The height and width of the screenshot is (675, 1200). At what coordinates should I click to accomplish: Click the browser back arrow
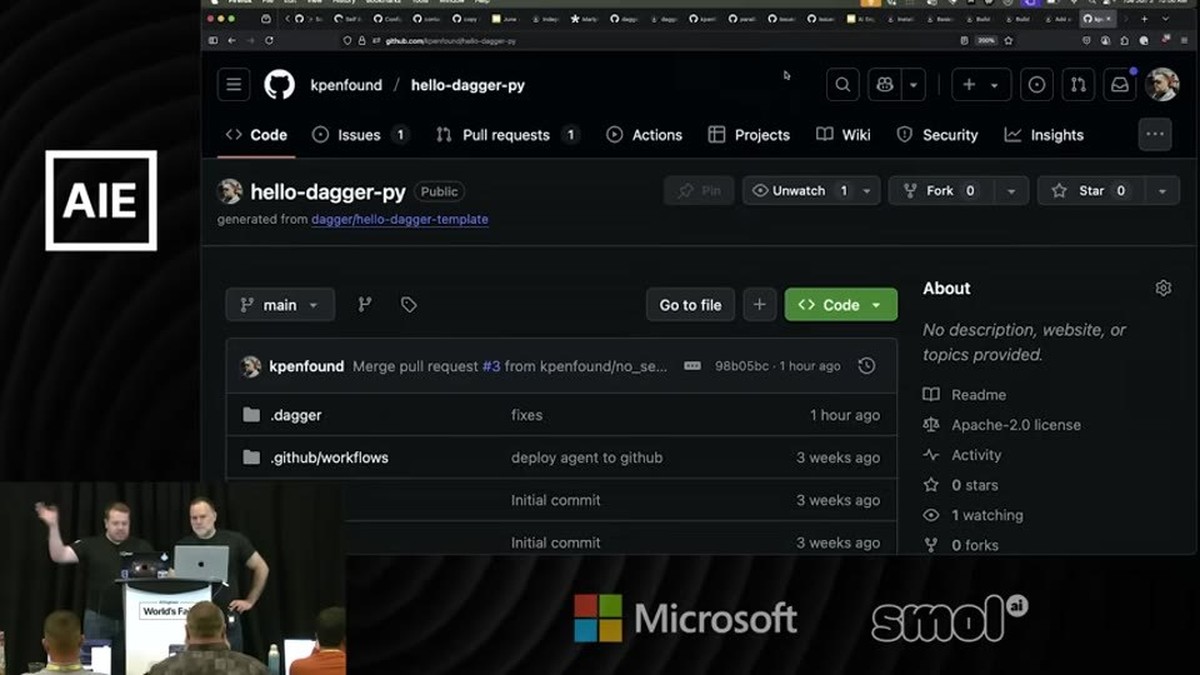(x=231, y=41)
